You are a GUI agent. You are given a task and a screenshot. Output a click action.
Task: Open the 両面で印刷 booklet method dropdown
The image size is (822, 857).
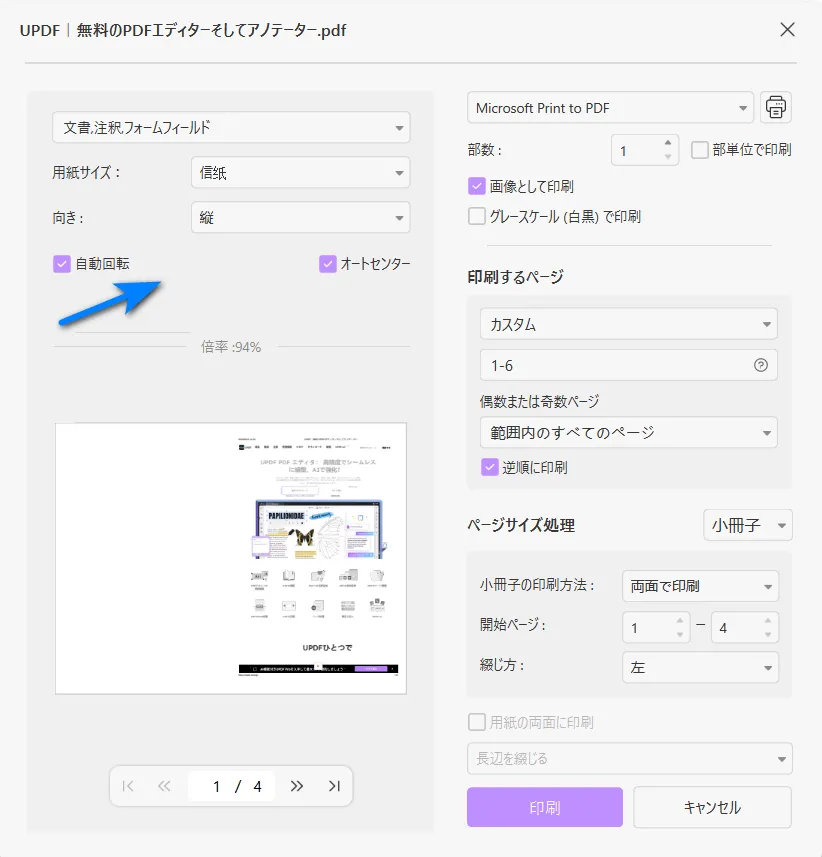701,586
